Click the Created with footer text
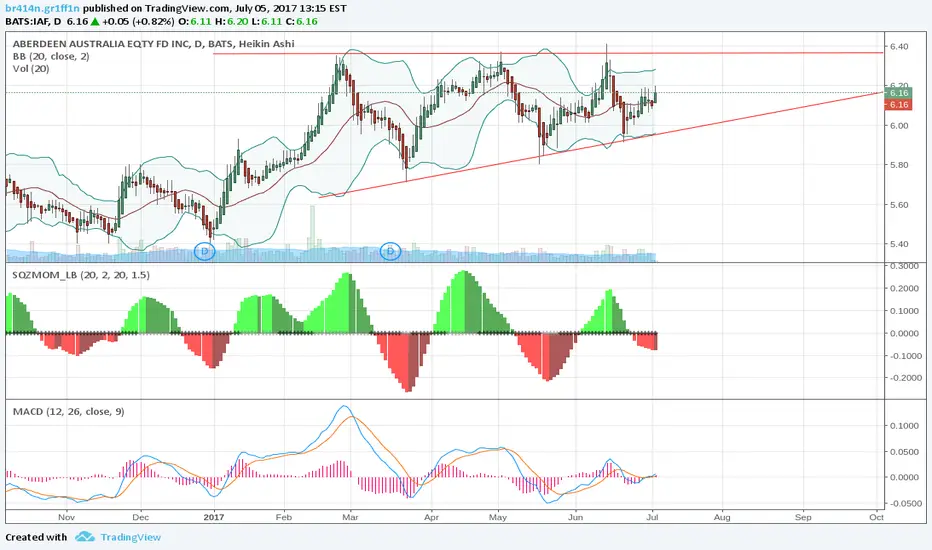The height and width of the screenshot is (550, 932). click(x=36, y=537)
